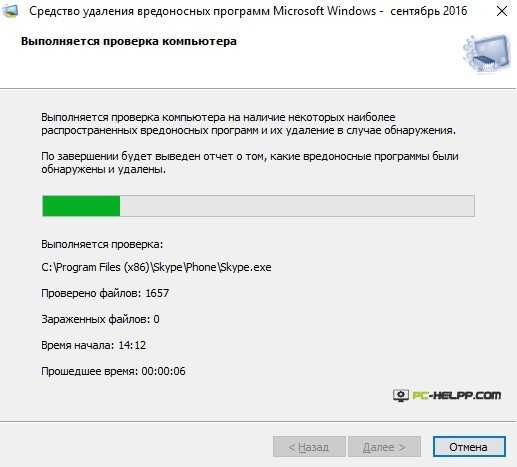The image size is (517, 467).
Task: Click the PC-HELPP.COM watermark text
Action: coord(457,395)
